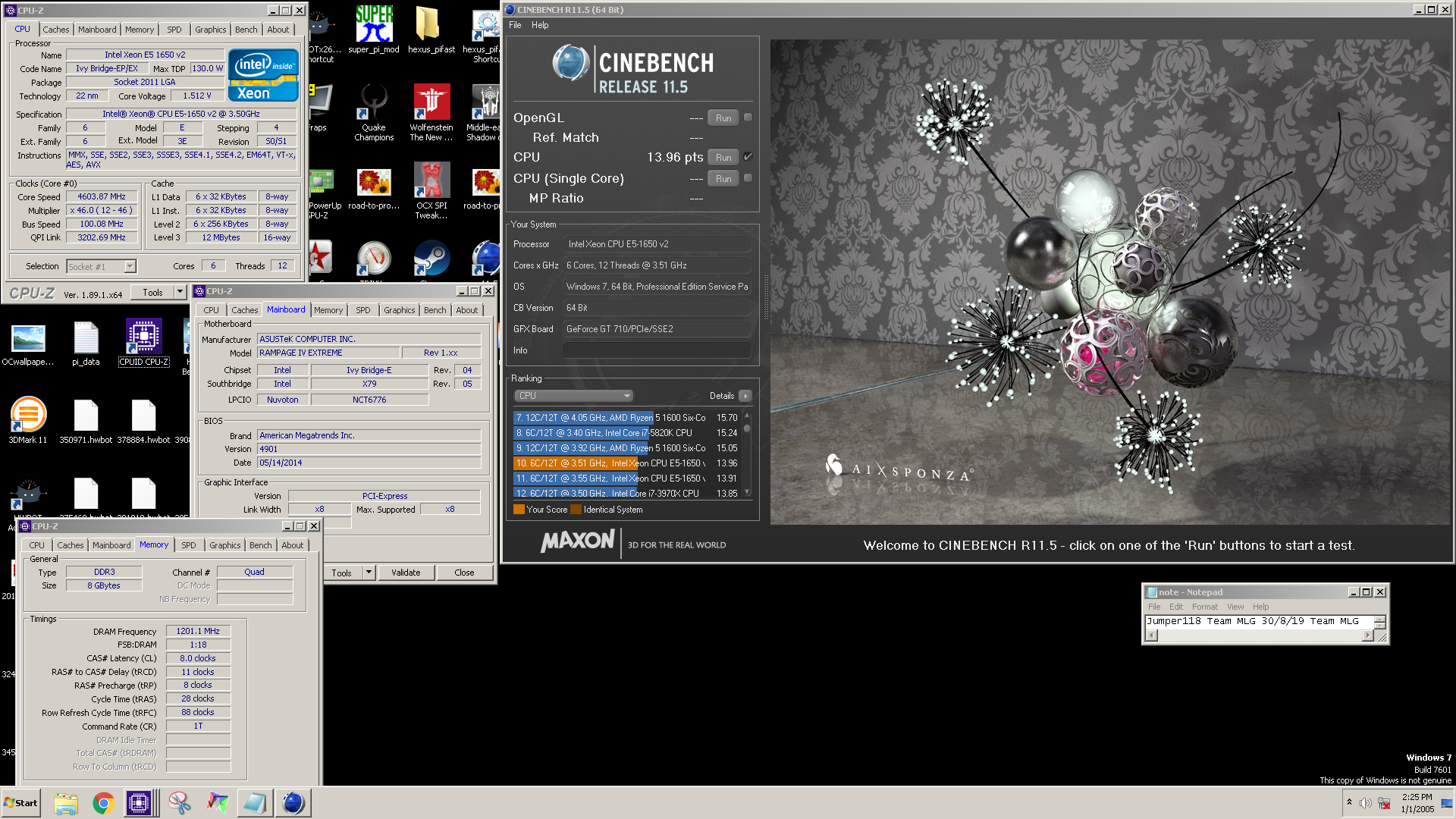Open the Socket #1 selection dropdown
Screen dimensions: 1456x819
(x=101, y=266)
